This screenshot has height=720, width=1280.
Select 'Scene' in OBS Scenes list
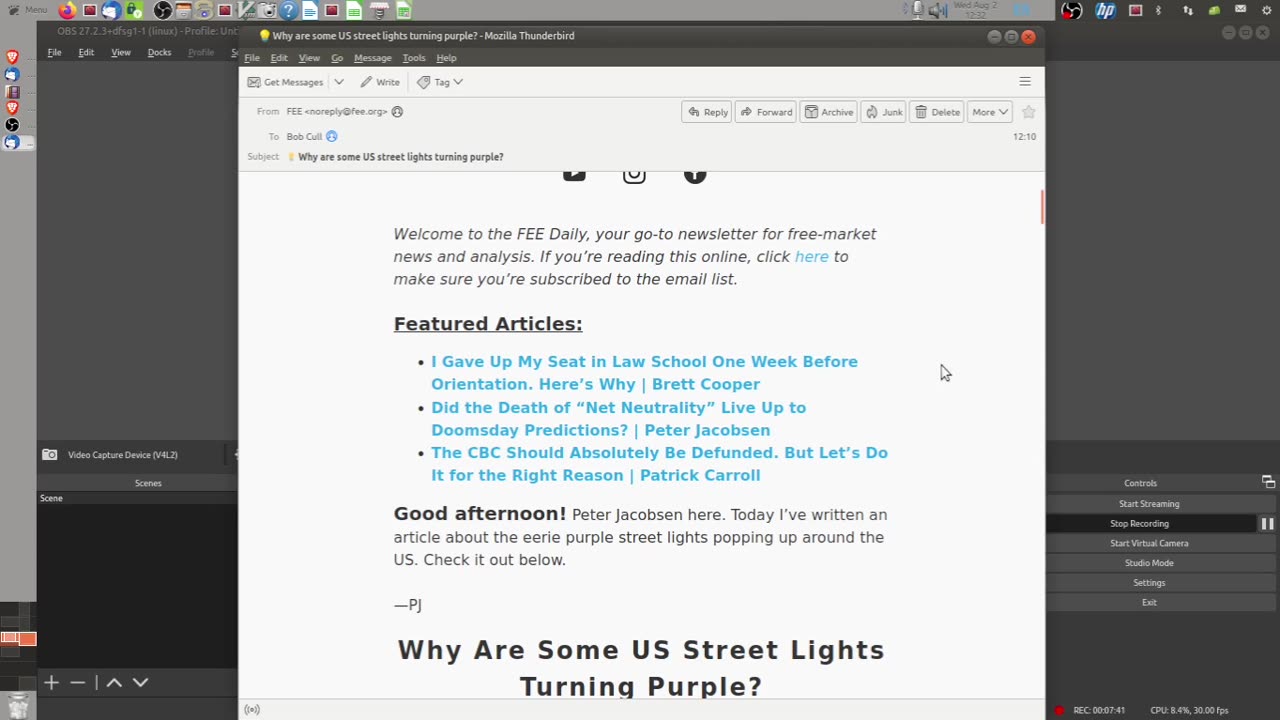click(137, 498)
